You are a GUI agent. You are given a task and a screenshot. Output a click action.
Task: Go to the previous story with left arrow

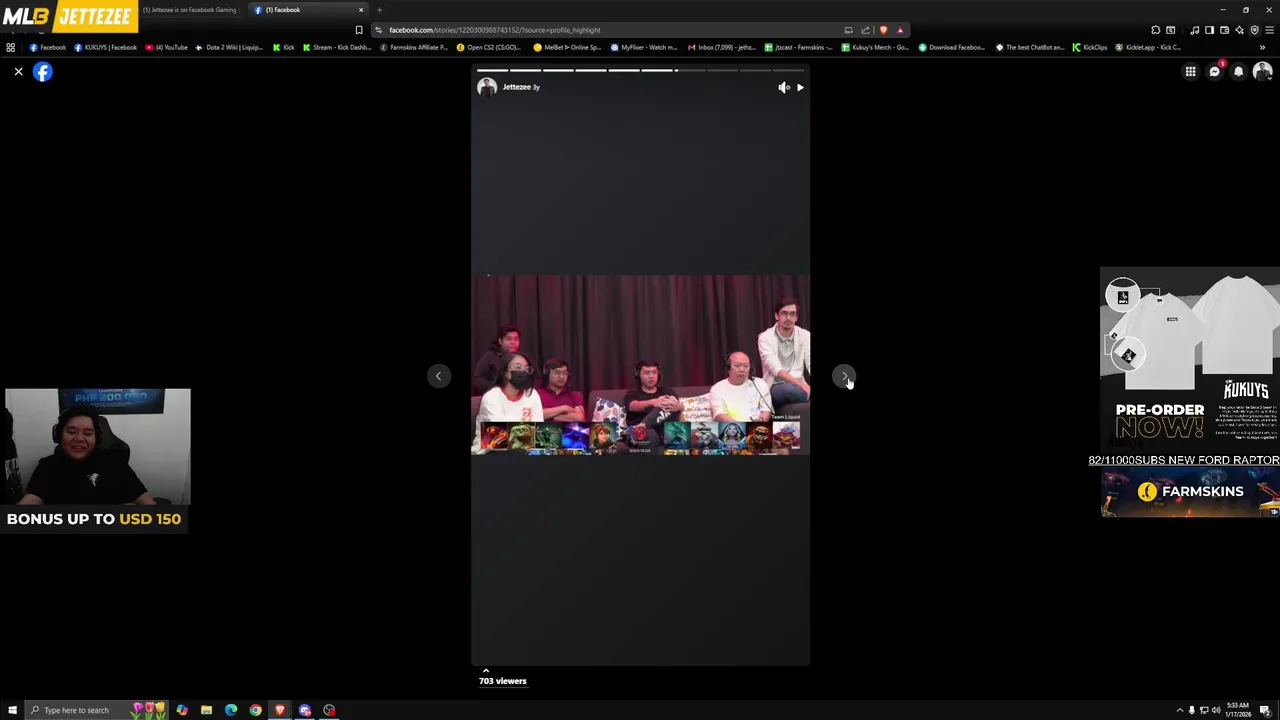438,376
